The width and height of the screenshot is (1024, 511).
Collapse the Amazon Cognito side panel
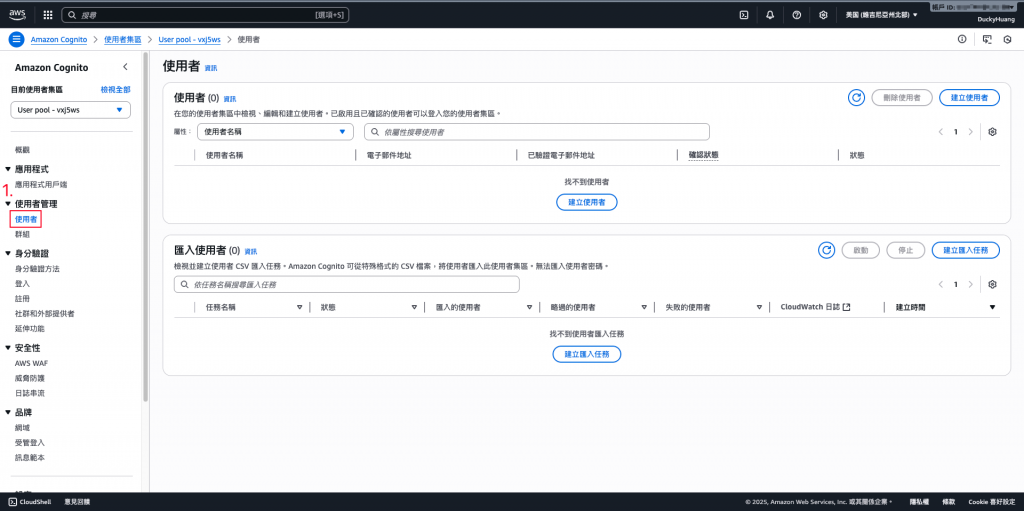[125, 67]
